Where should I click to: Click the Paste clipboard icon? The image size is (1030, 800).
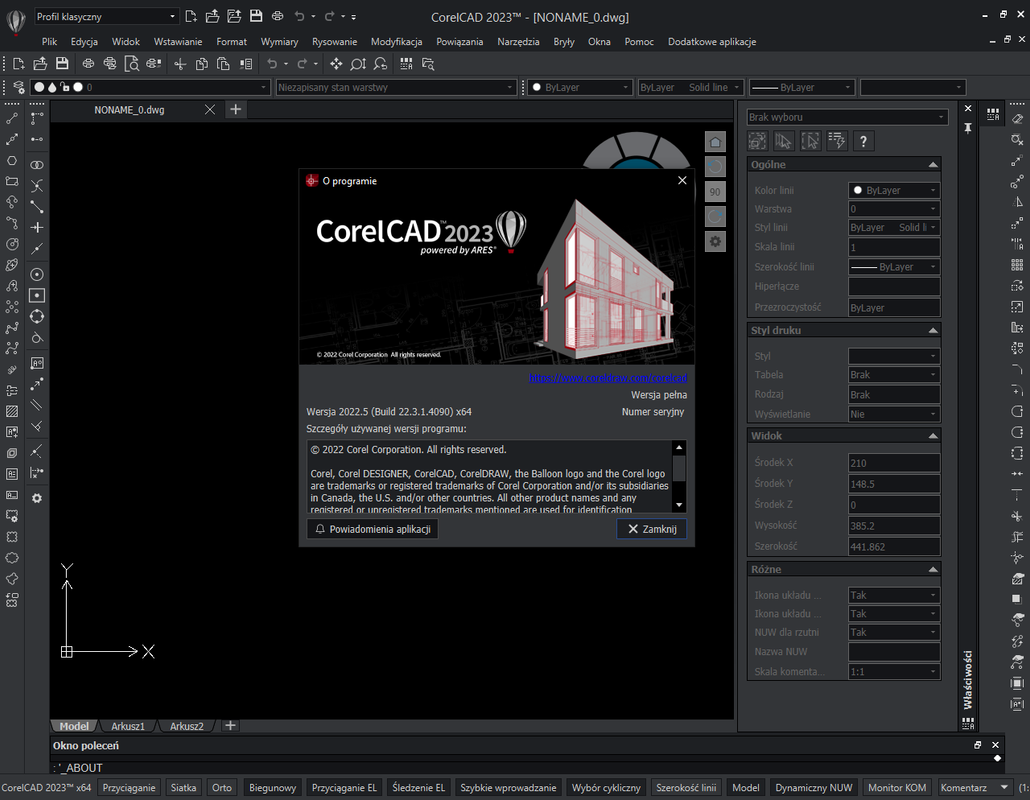click(x=223, y=64)
